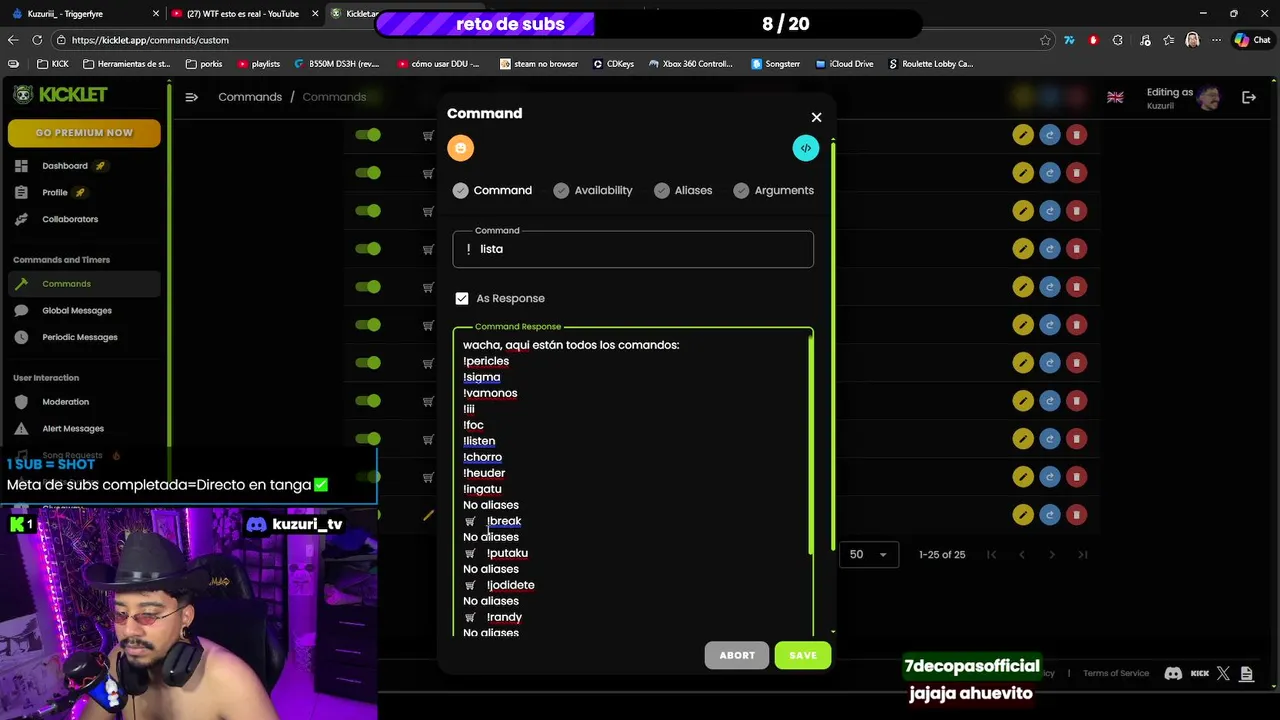
Task: Switch to the Aliases step
Action: (683, 190)
